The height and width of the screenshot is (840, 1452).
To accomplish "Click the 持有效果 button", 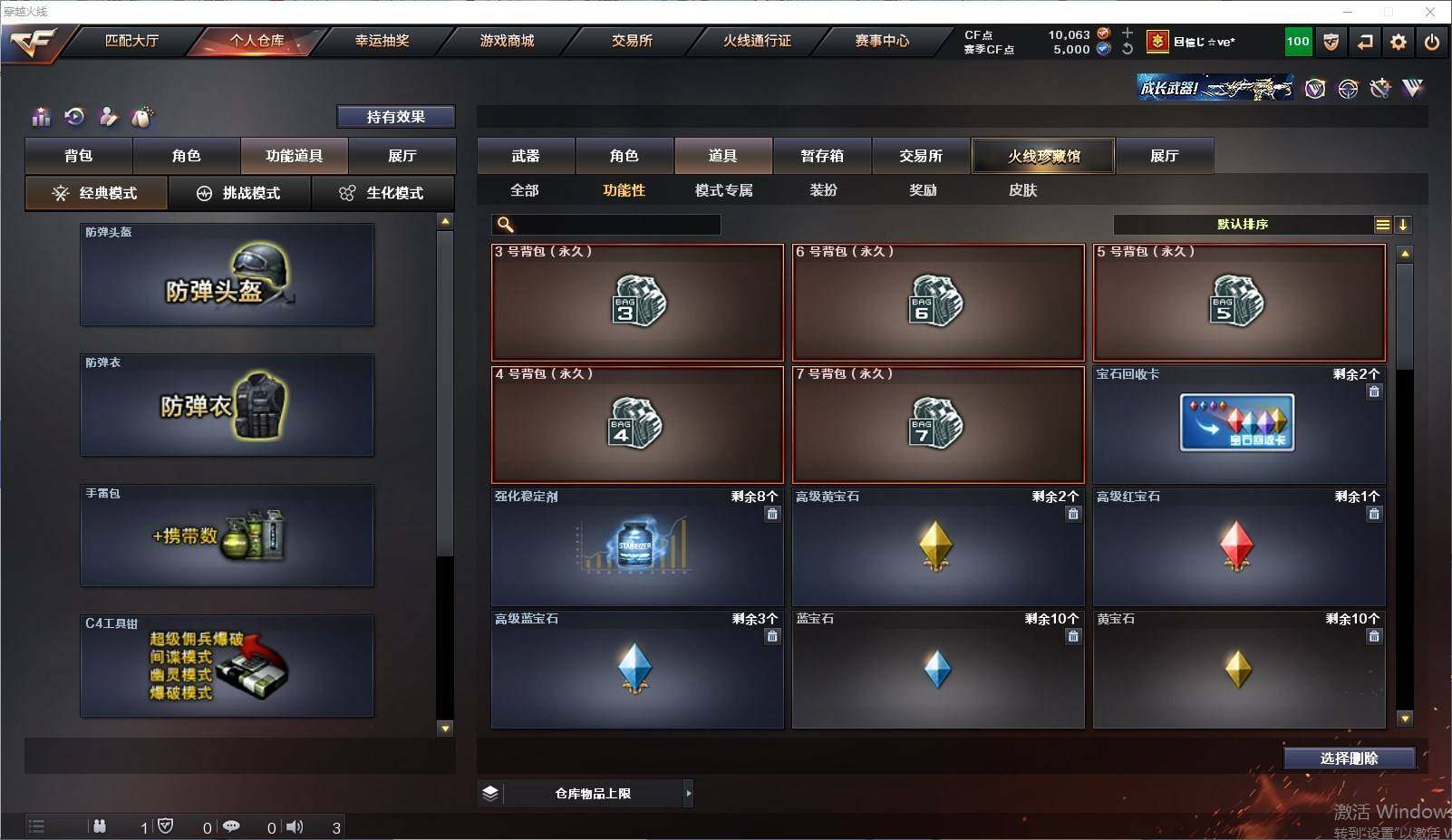I will coord(396,117).
